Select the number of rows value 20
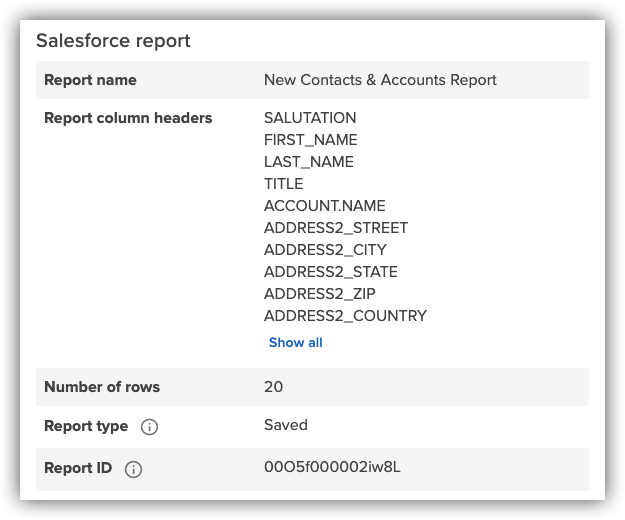Screen dimensions: 625x520 (273, 387)
